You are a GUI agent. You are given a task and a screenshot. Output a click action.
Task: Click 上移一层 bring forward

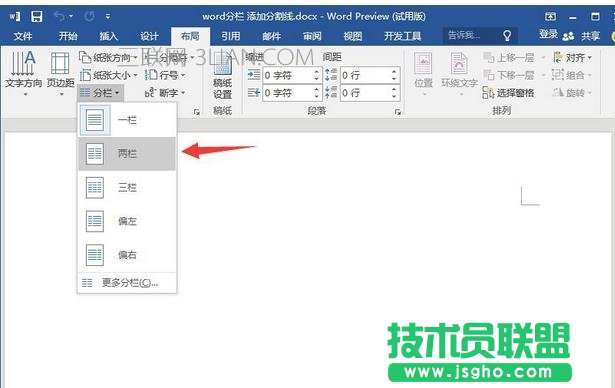pos(509,58)
